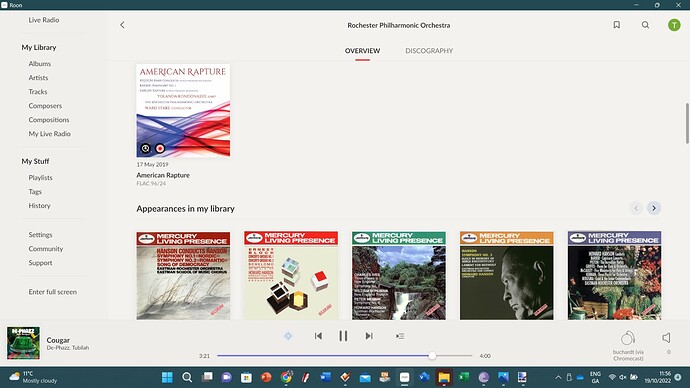Show hidden system tray icons
The width and height of the screenshot is (690, 388).
558,377
